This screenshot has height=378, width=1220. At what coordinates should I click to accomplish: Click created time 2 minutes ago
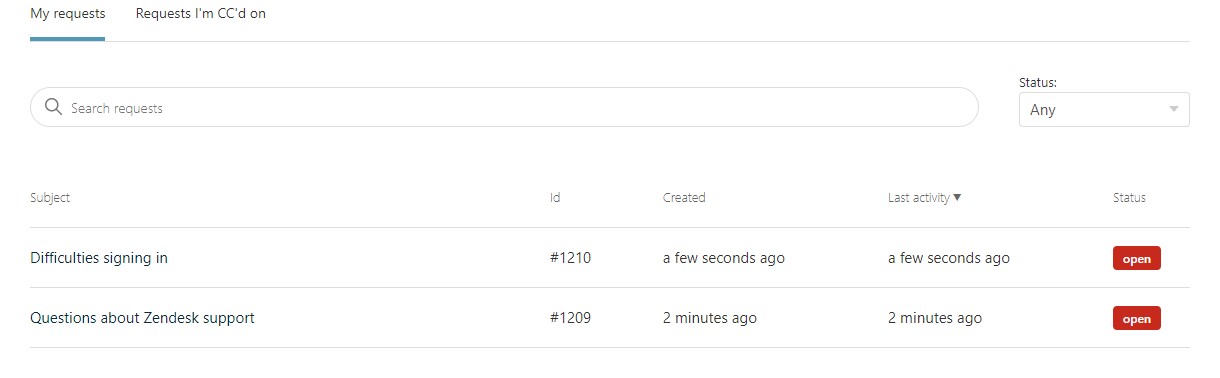pos(710,318)
